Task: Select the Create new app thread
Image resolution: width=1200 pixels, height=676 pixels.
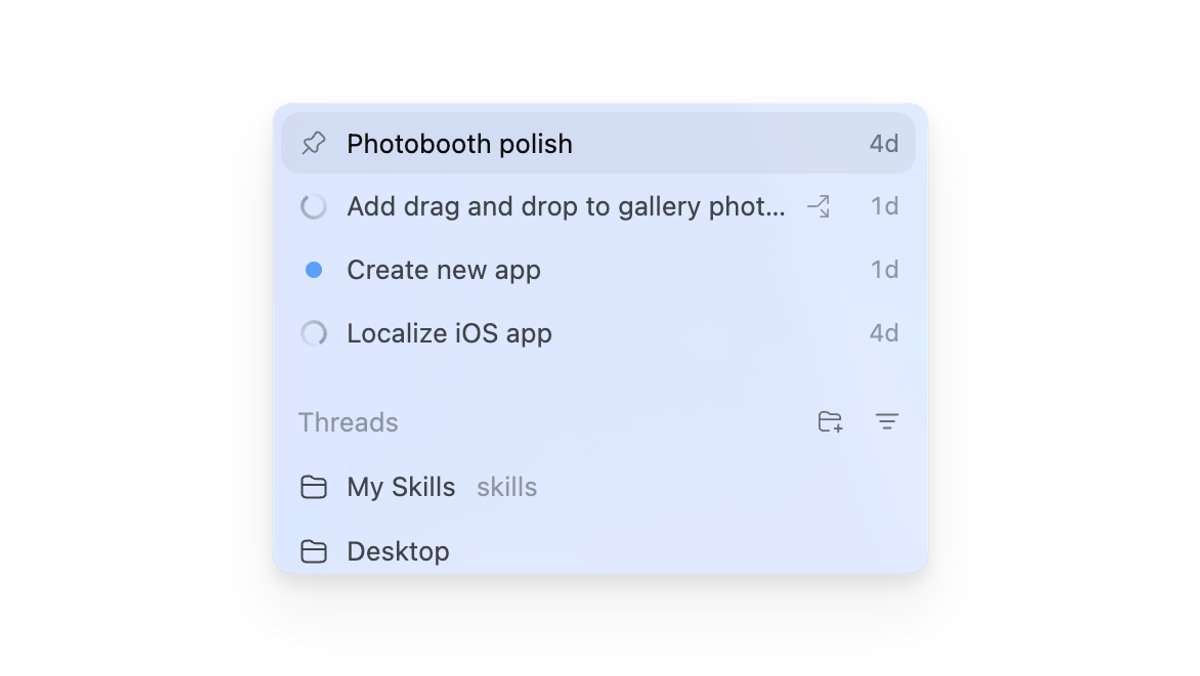Action: tap(598, 270)
